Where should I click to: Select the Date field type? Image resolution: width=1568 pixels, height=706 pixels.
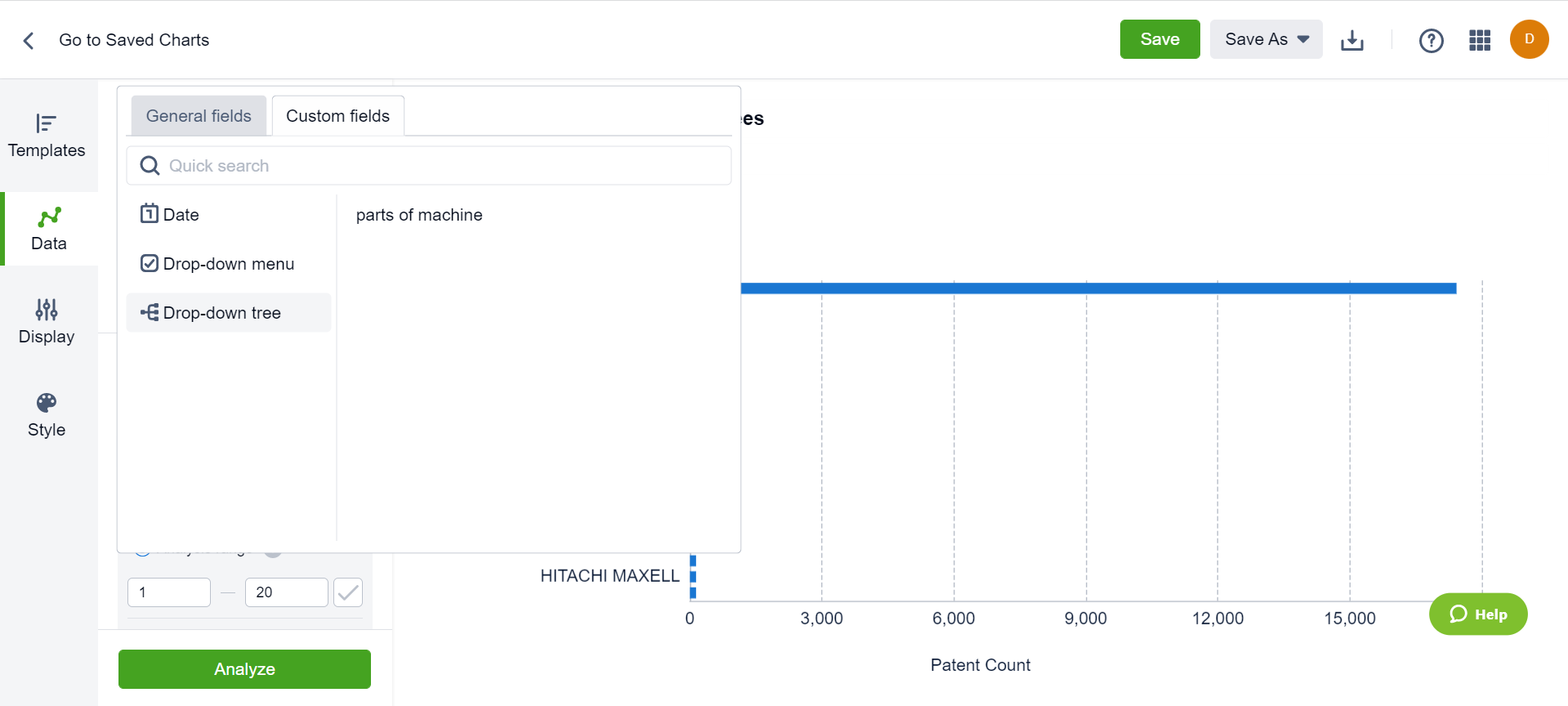pos(181,215)
